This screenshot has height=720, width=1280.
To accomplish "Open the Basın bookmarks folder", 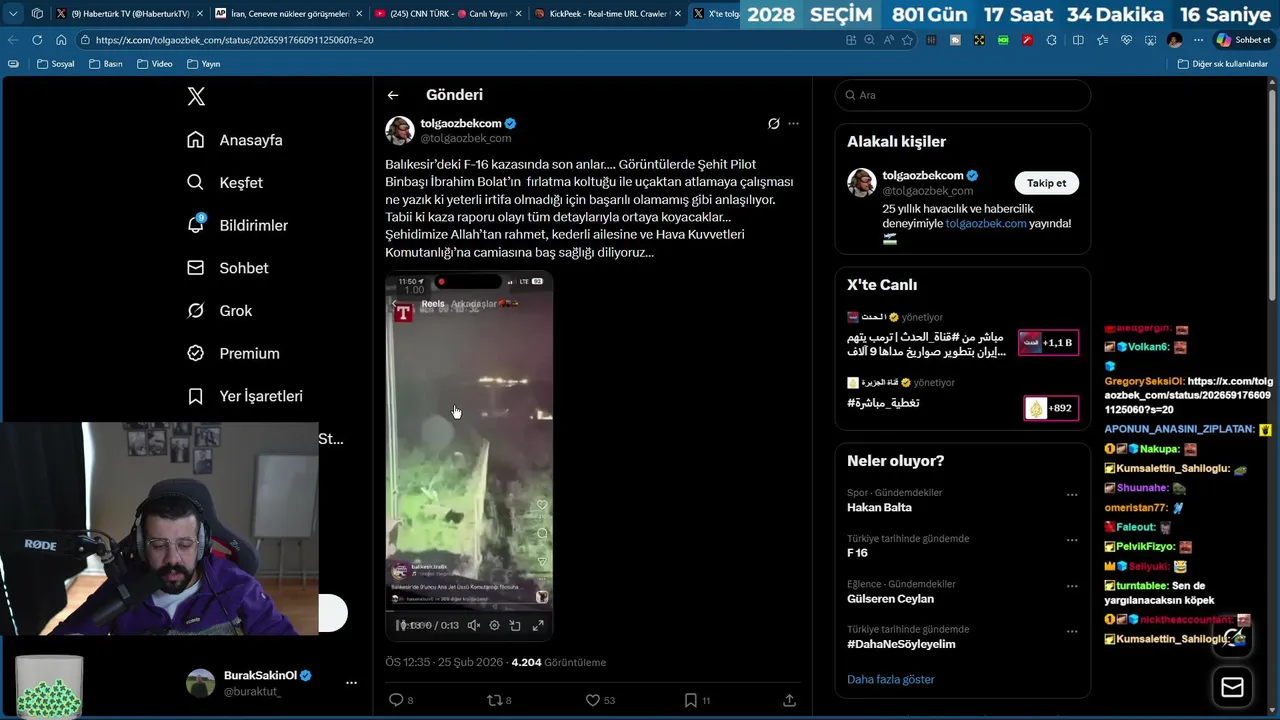I will pos(105,64).
